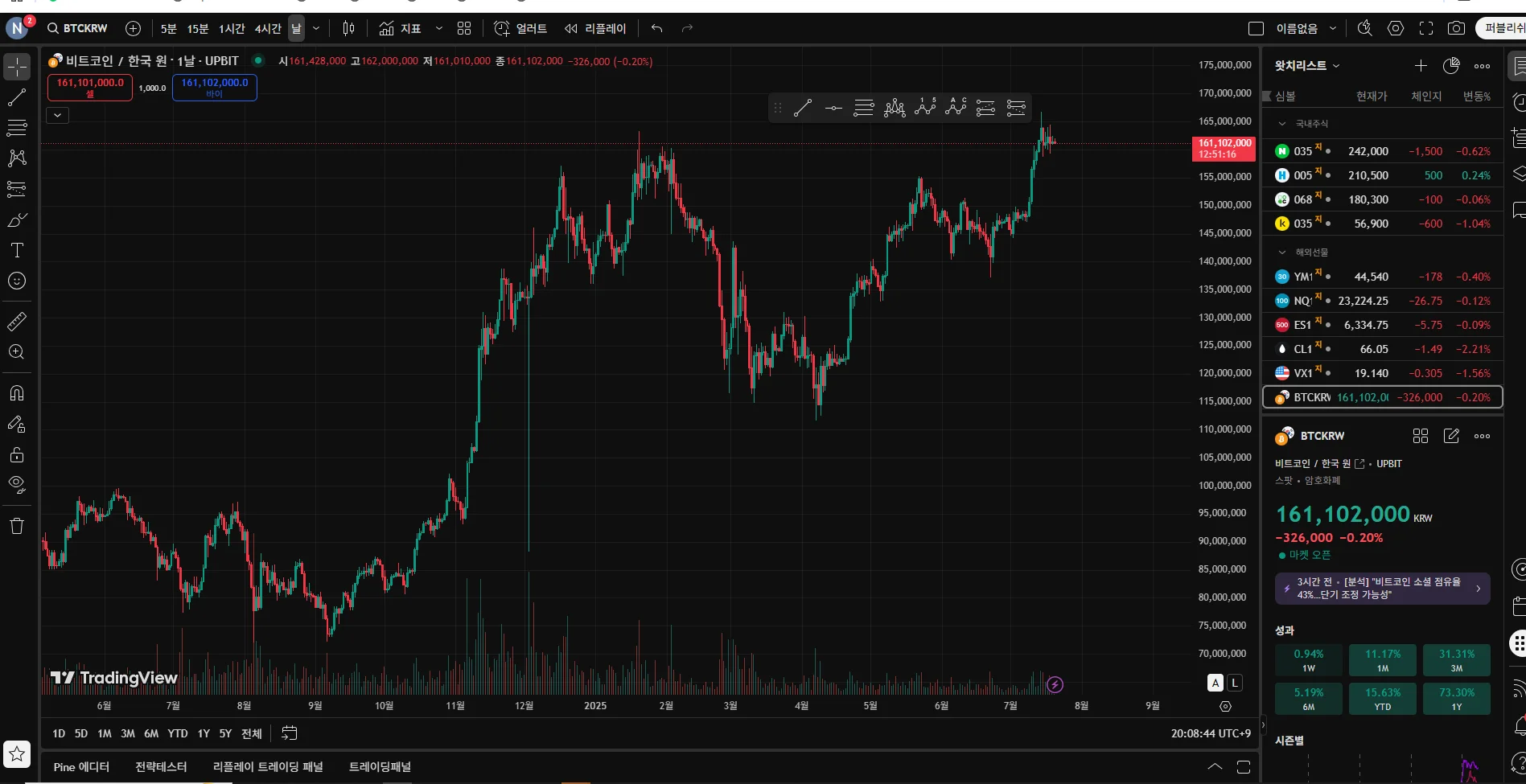This screenshot has width=1526, height=784.
Task: Open the indicator templates grid icon
Action: click(464, 28)
